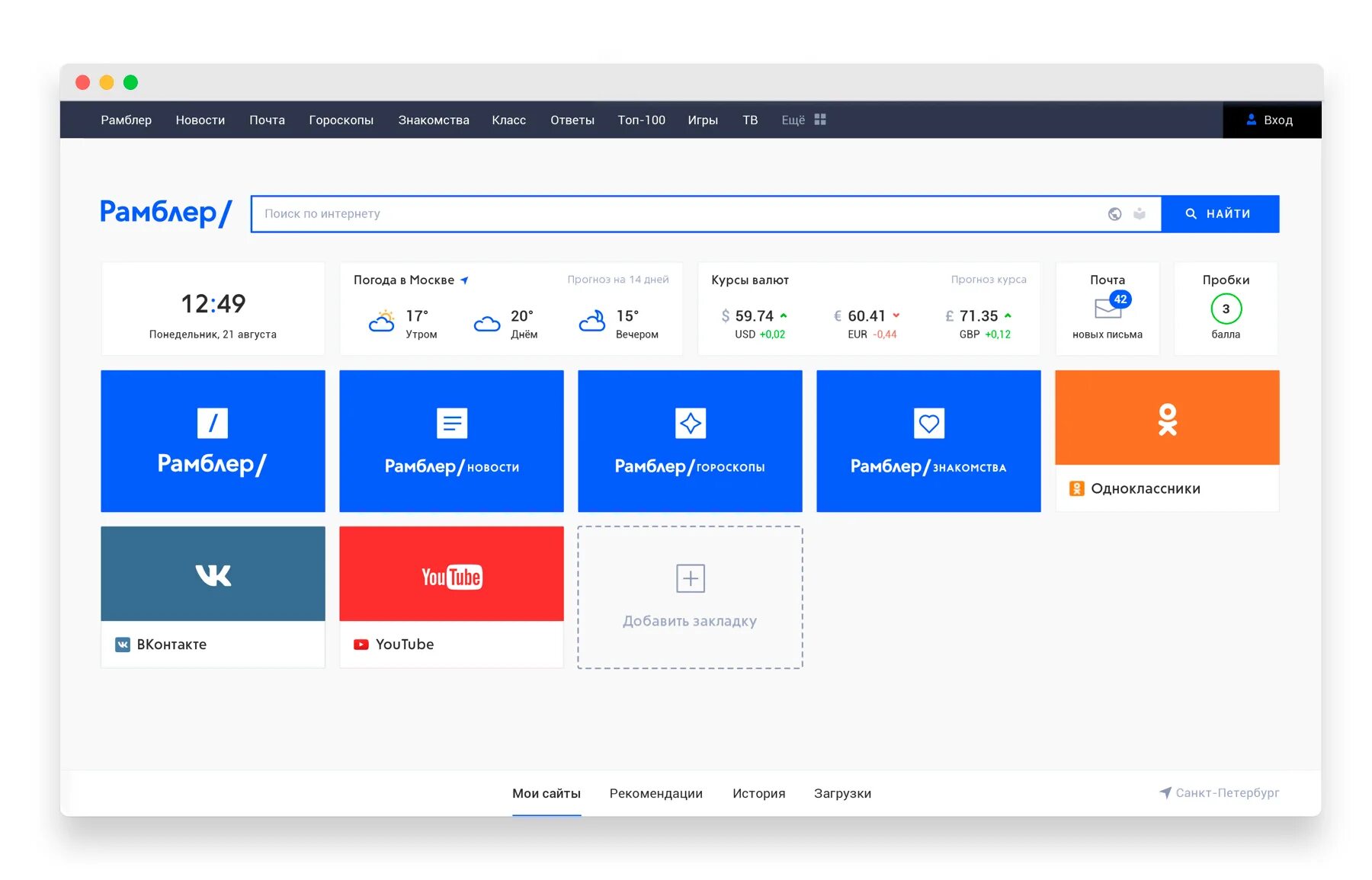The width and height of the screenshot is (1372, 880).
Task: Click the EUR rate 60.41
Action: tap(867, 315)
